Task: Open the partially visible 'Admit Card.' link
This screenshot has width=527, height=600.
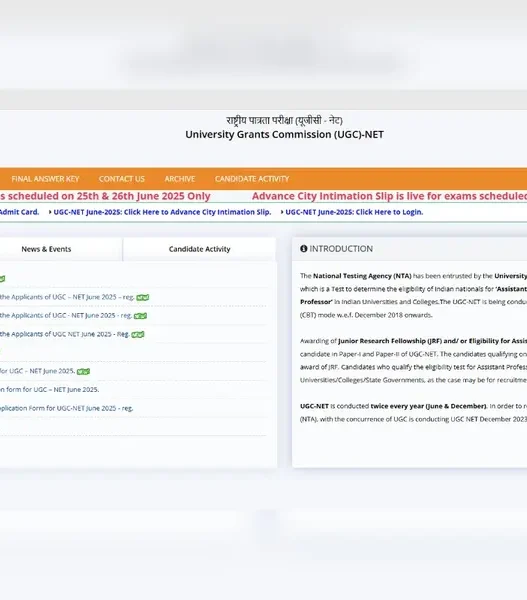Action: (x=19, y=212)
